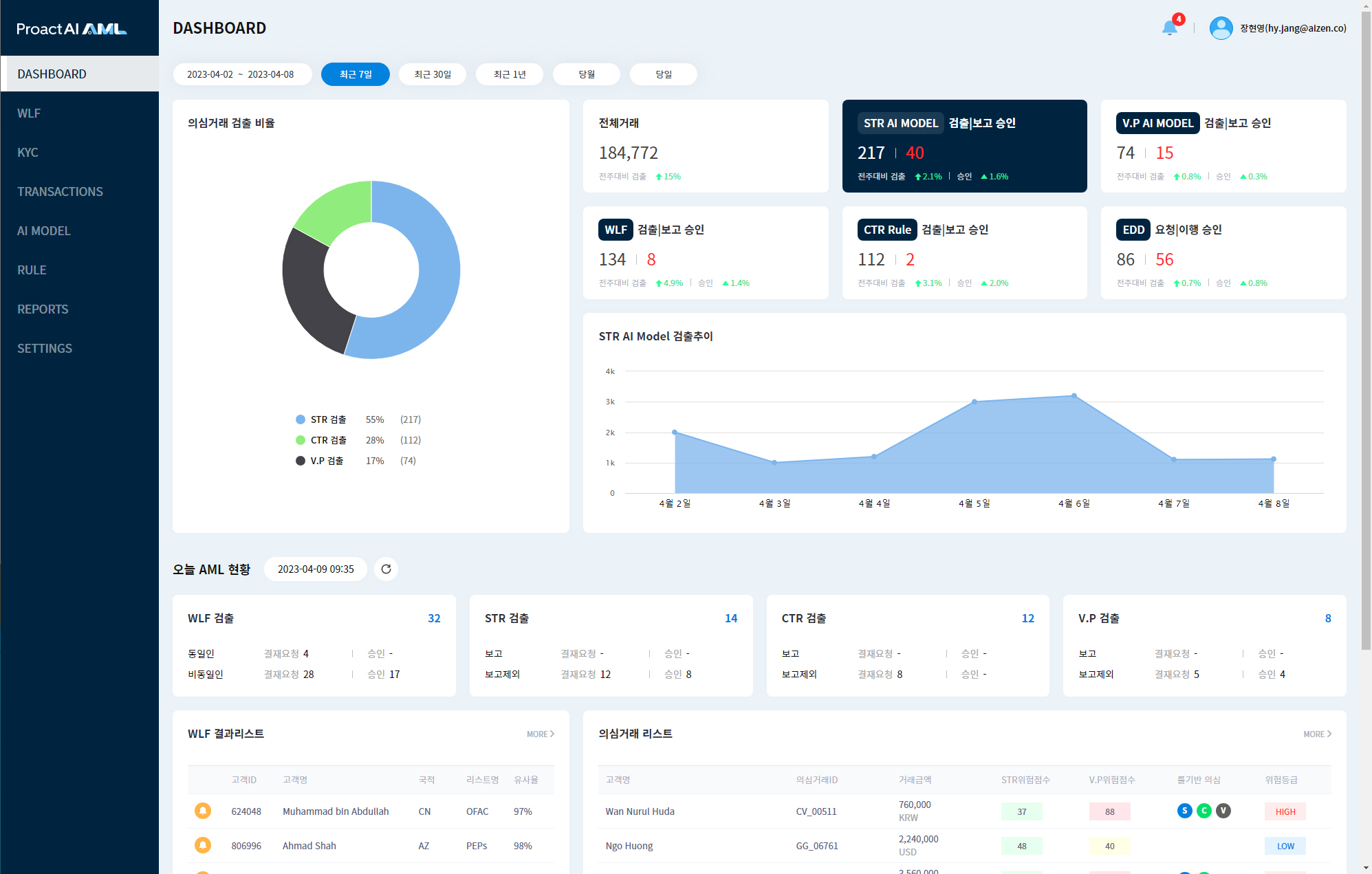The width and height of the screenshot is (1372, 874).
Task: Click the gray V rule-based suspicion badge
Action: pos(1223,811)
